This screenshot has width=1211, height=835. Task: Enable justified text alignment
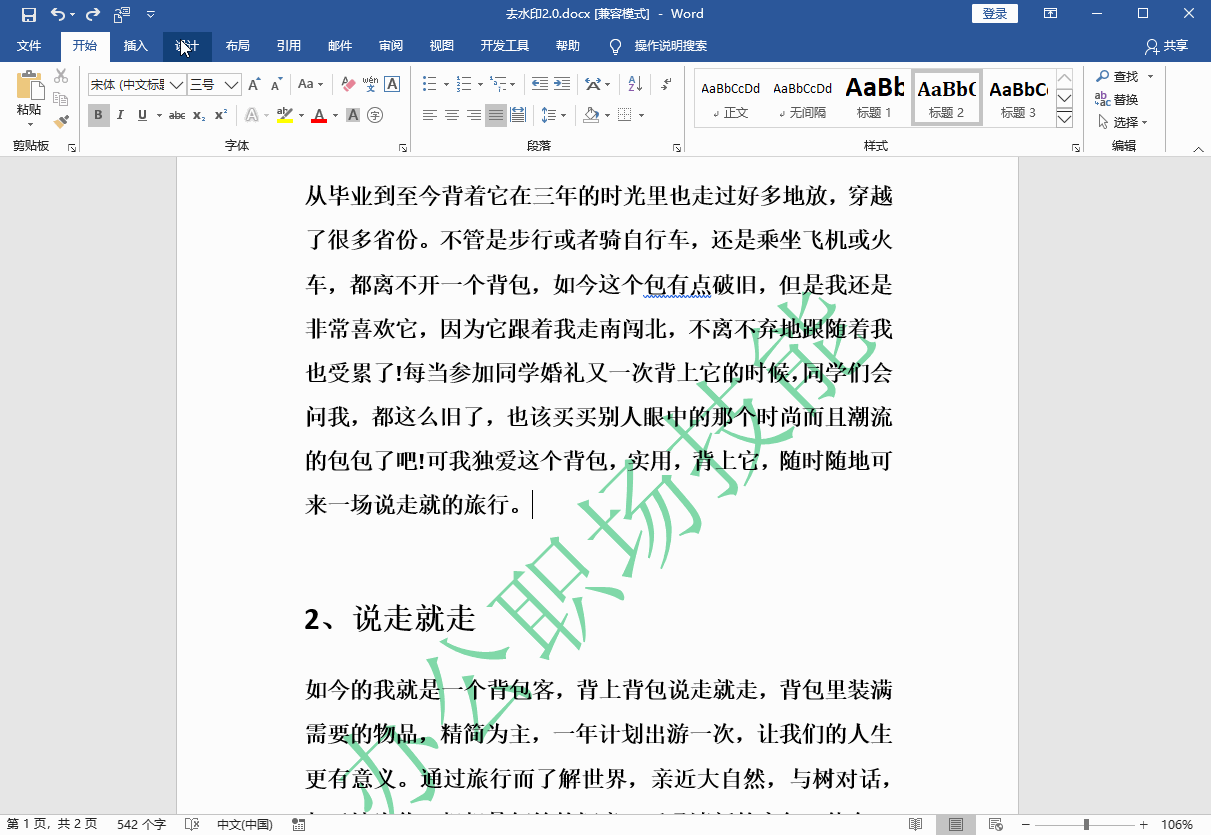pos(495,115)
